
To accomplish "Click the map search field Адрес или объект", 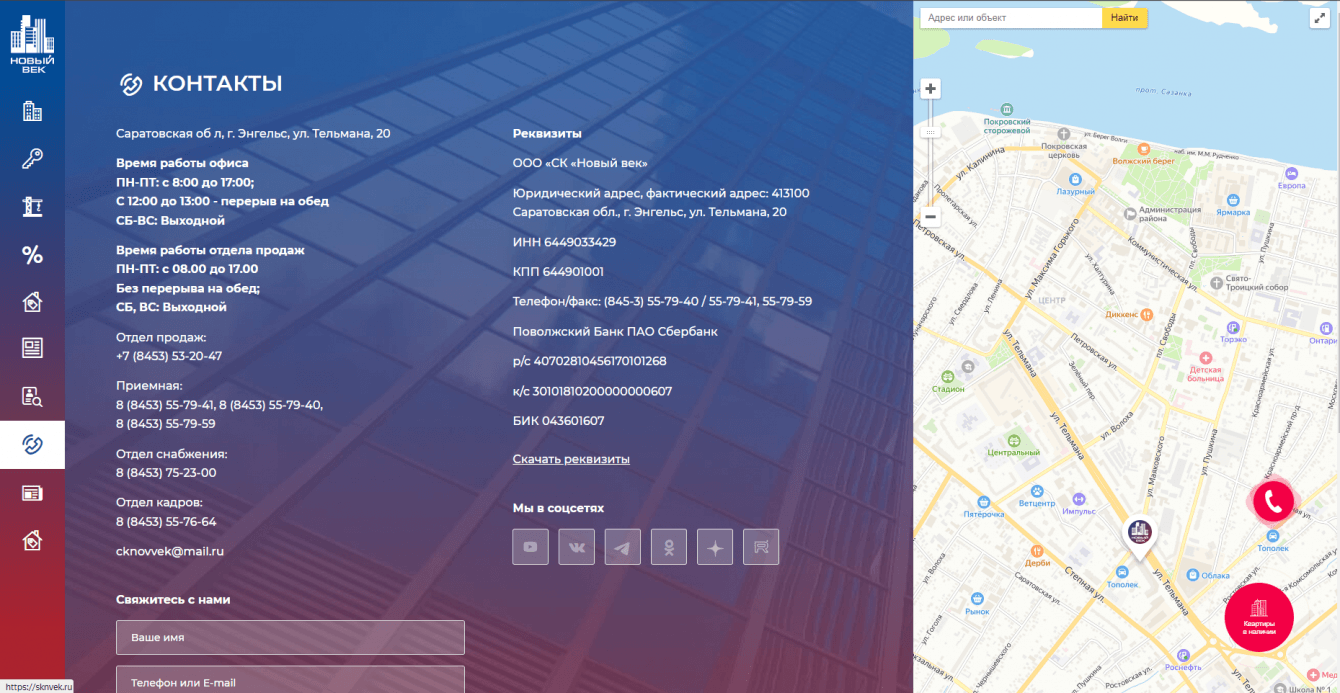I will 1010,18.
